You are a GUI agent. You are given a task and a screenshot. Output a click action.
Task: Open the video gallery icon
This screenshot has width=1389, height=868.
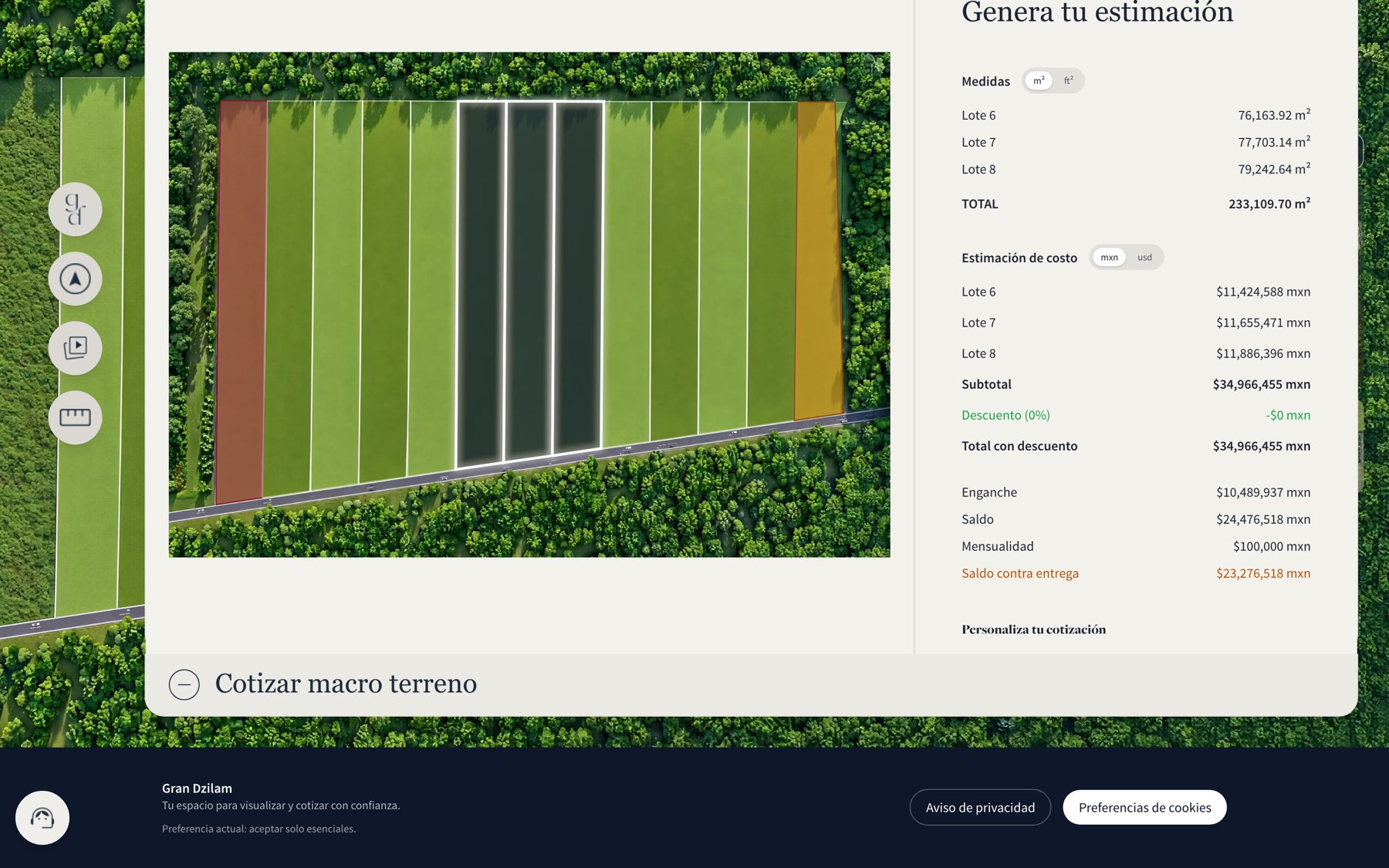pyautogui.click(x=75, y=348)
